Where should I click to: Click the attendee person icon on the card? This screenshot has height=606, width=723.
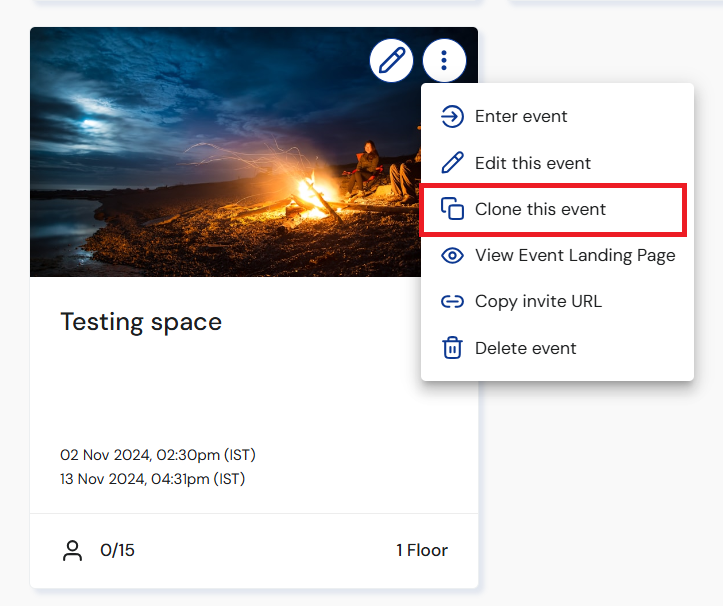72,550
